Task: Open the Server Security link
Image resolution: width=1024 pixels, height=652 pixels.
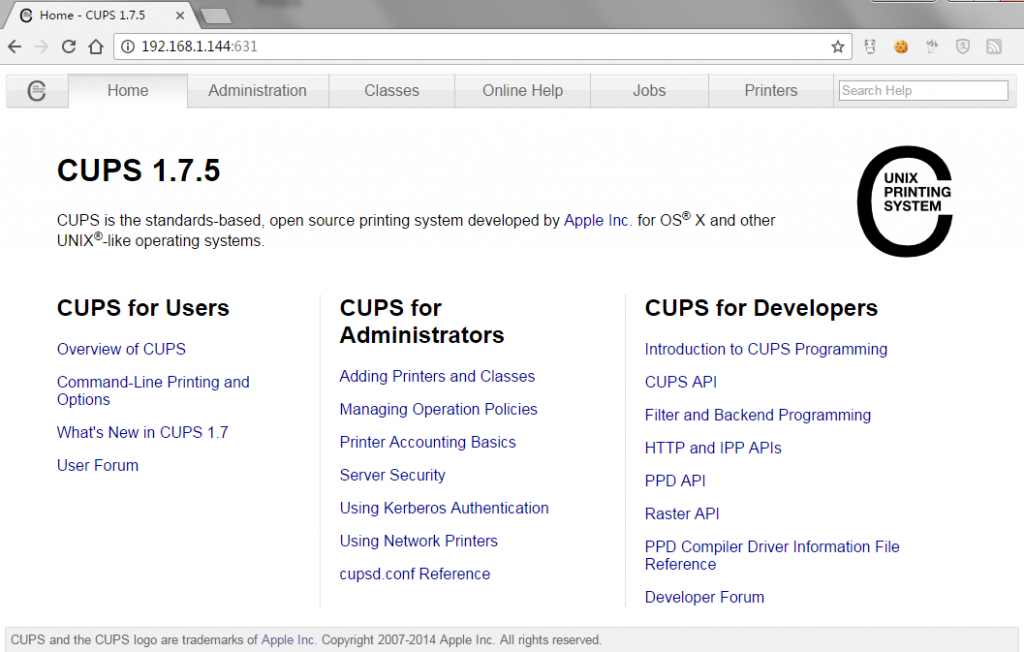Action: [392, 476]
